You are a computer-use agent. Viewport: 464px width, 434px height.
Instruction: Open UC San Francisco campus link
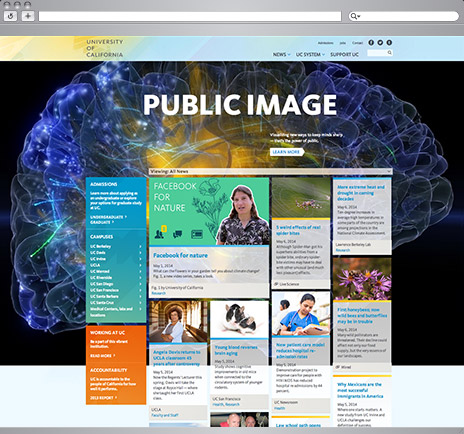point(104,290)
